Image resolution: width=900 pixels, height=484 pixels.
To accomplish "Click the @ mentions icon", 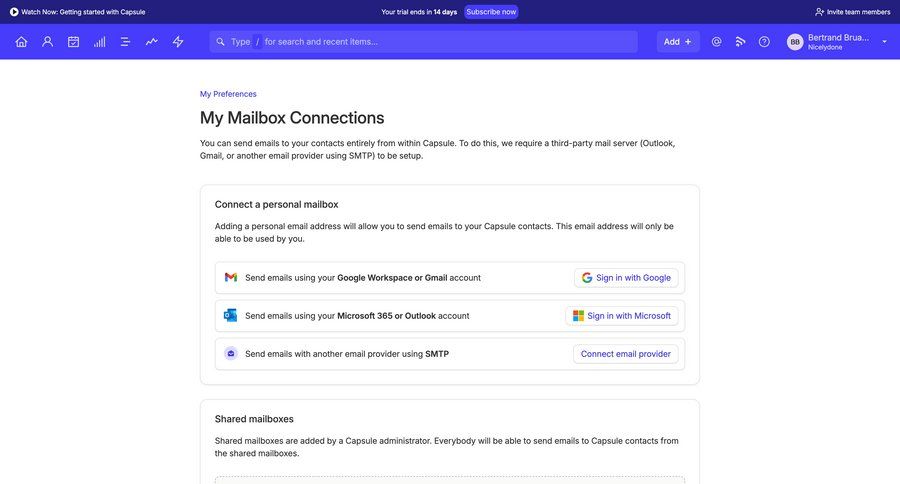I will coord(716,42).
